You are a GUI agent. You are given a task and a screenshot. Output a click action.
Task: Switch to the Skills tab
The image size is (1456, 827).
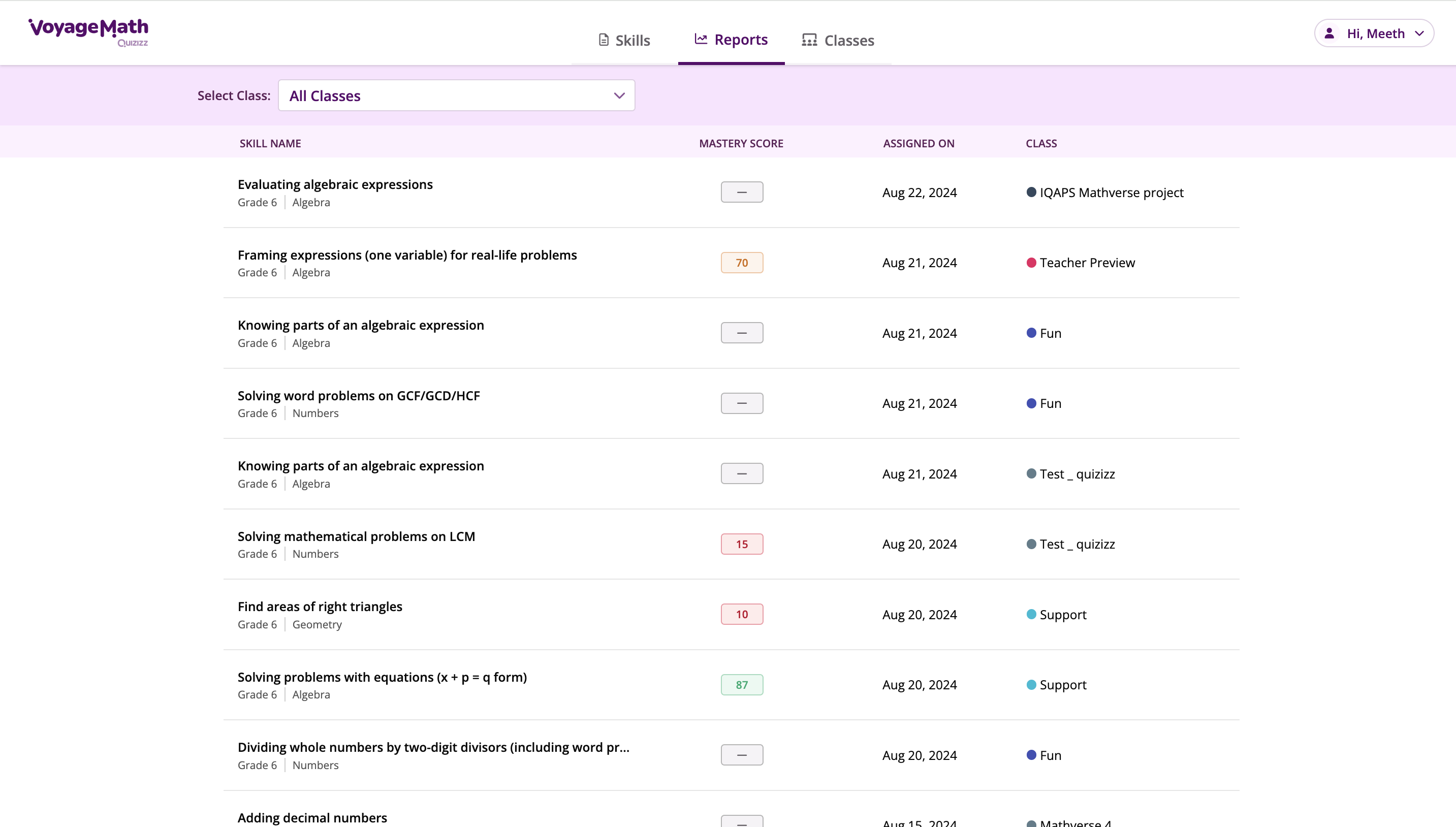(x=624, y=40)
